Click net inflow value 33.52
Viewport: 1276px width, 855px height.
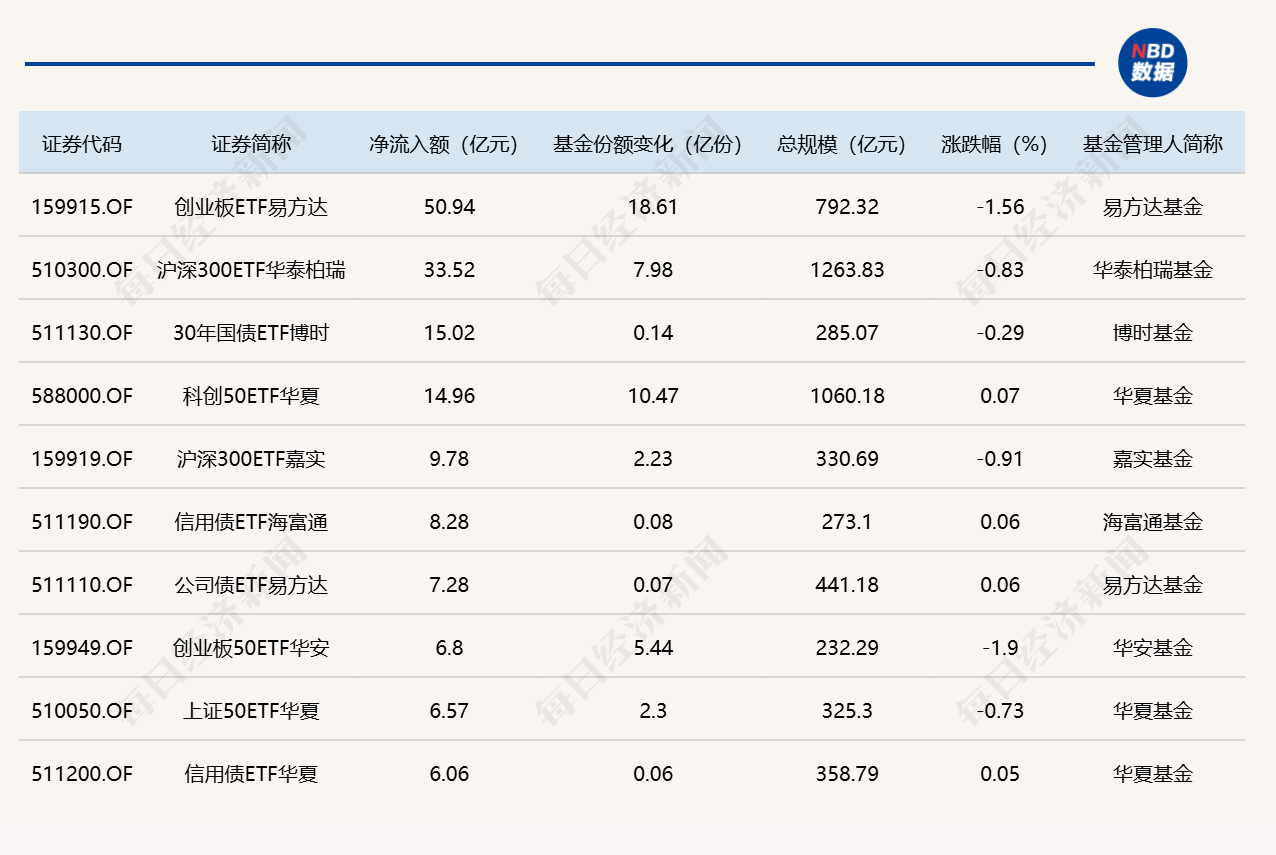click(x=449, y=270)
